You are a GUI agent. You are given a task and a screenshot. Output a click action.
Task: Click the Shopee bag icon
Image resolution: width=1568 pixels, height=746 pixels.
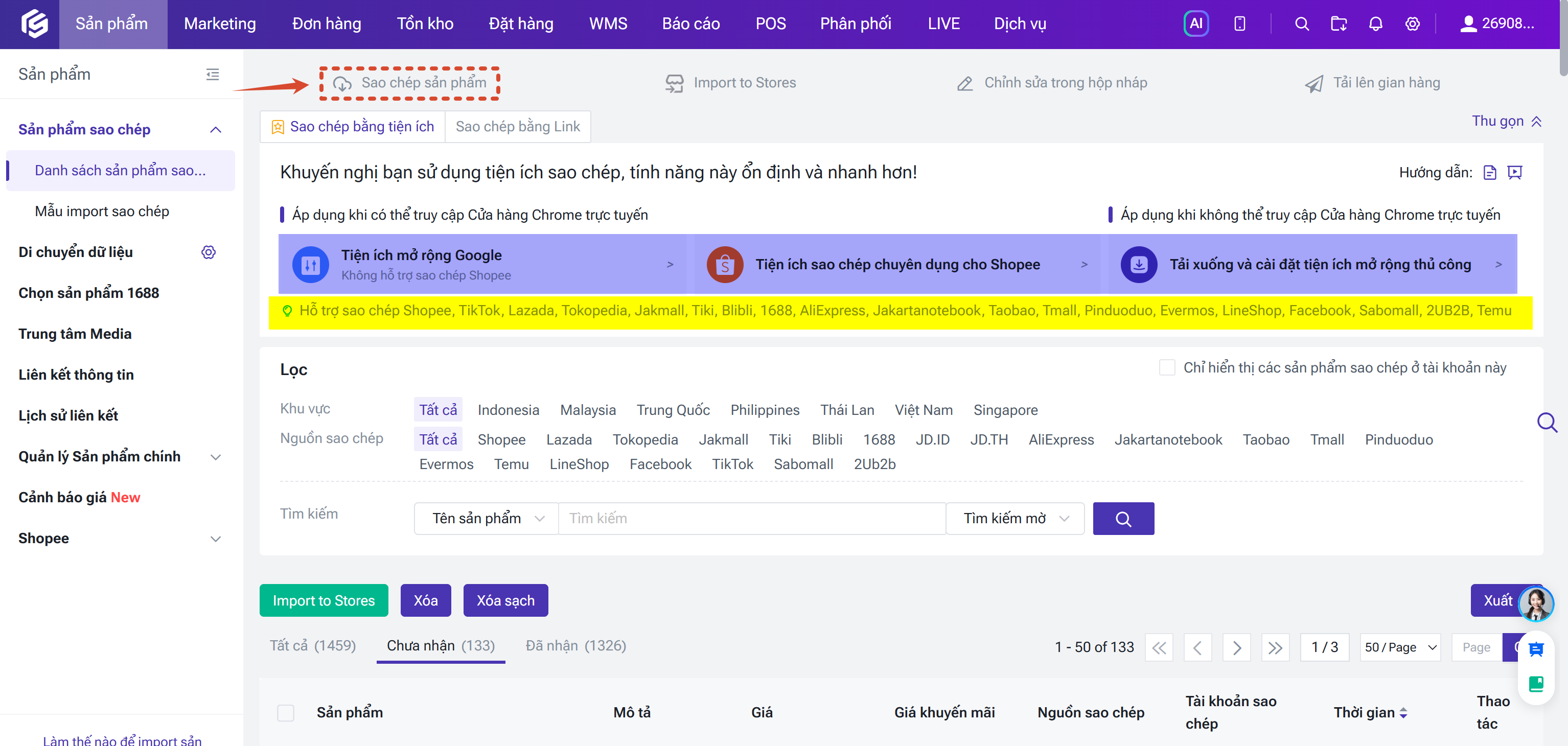click(x=724, y=265)
